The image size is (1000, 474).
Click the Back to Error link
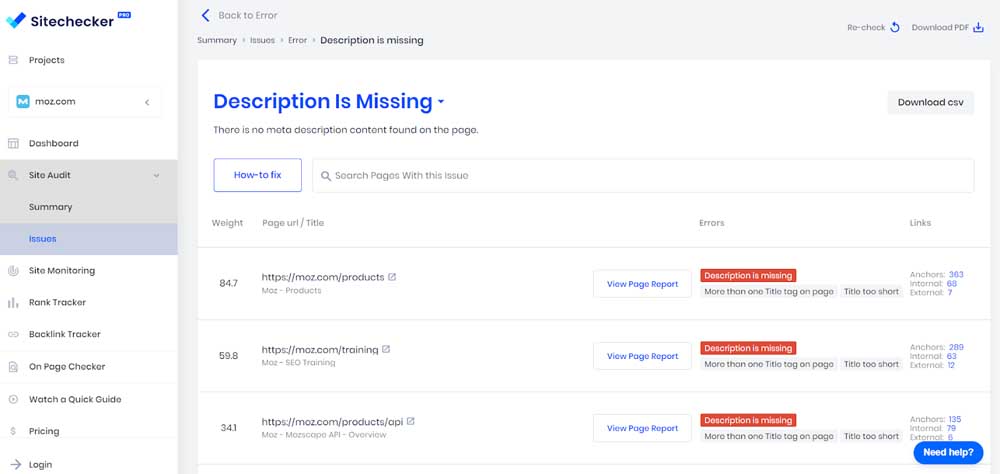[247, 15]
